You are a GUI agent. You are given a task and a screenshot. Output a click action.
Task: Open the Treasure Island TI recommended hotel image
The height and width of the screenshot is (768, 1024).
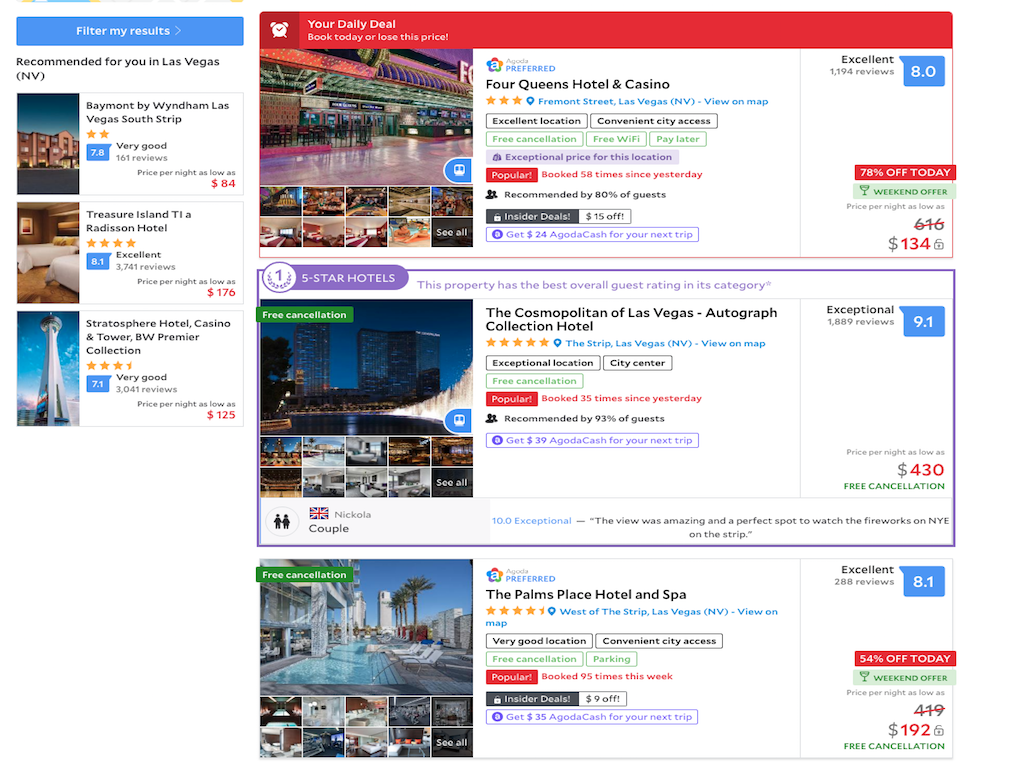coord(48,253)
